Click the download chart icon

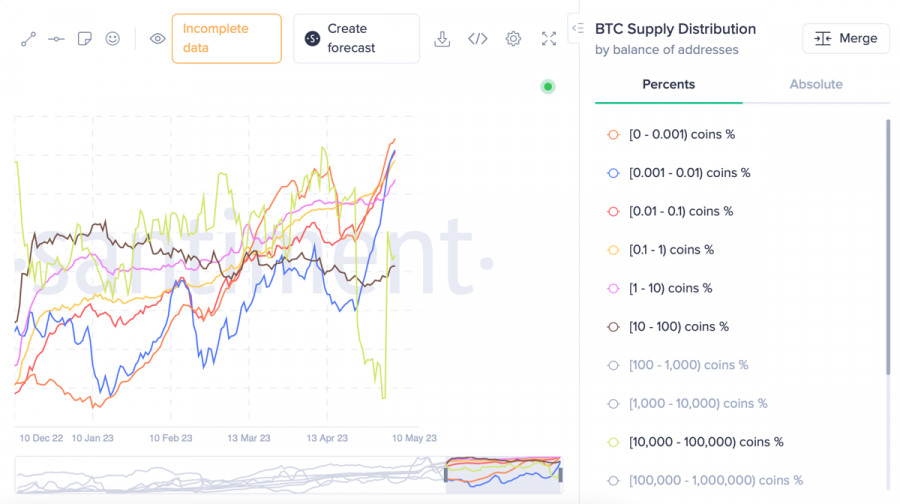point(442,39)
